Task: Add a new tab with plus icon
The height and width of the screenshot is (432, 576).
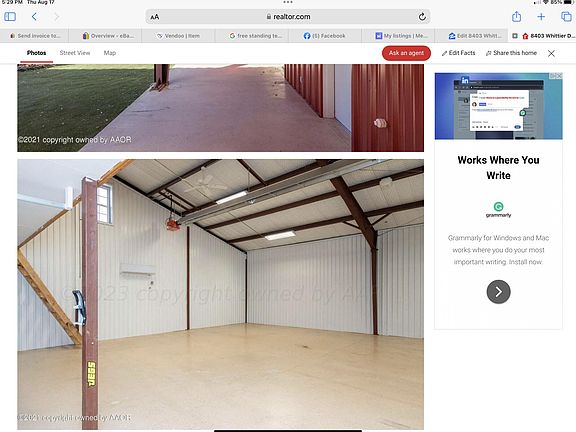Action: (x=541, y=17)
